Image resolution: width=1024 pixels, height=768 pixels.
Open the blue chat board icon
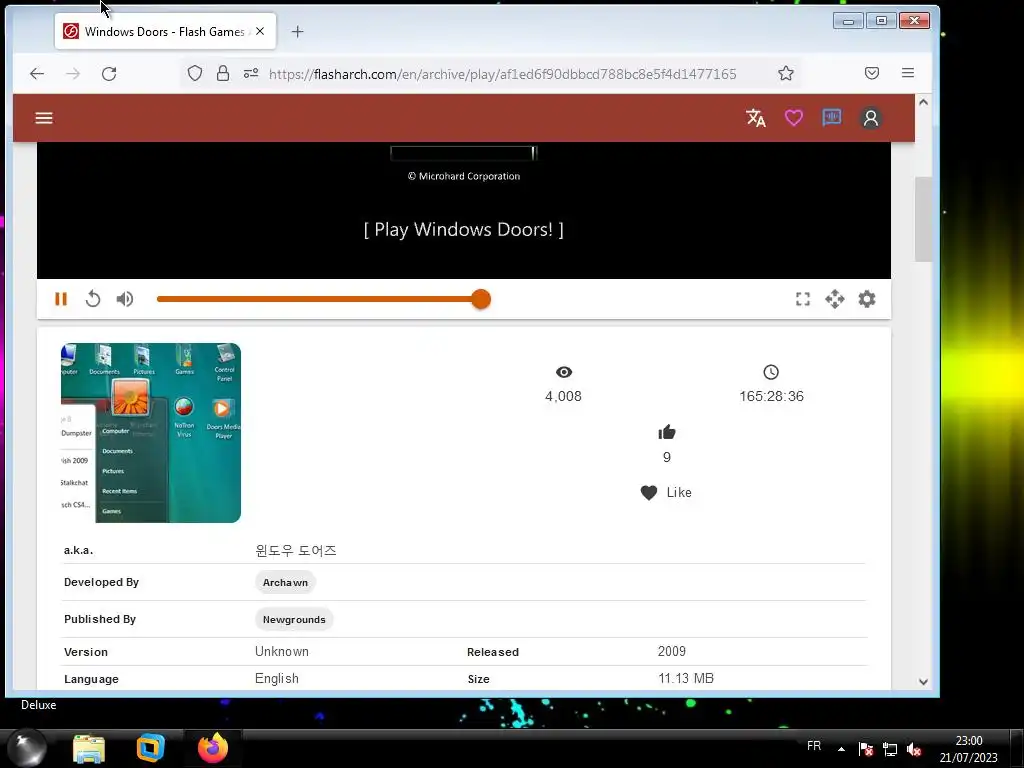coord(831,118)
